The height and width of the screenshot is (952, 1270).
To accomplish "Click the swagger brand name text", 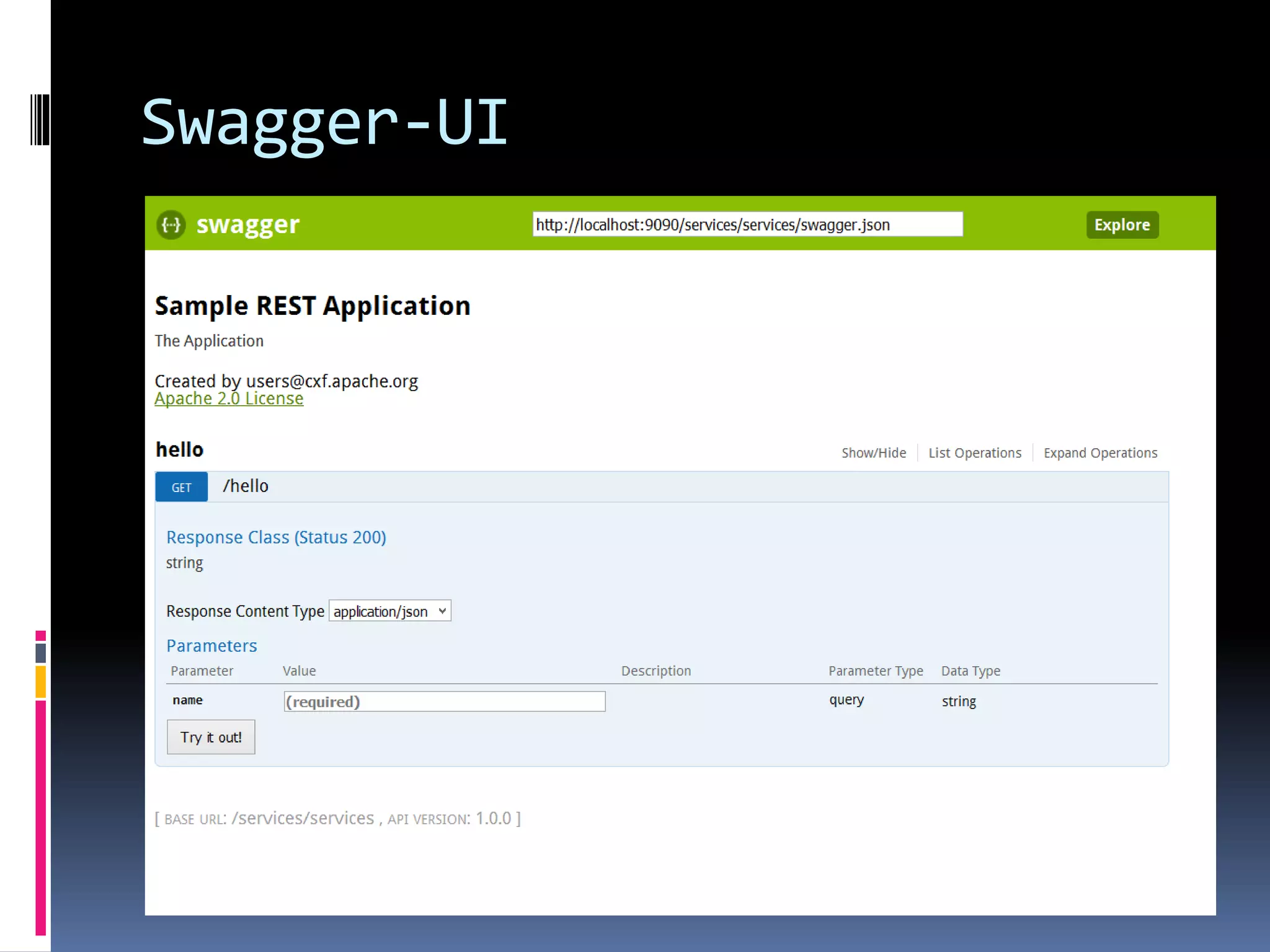I will click(247, 225).
